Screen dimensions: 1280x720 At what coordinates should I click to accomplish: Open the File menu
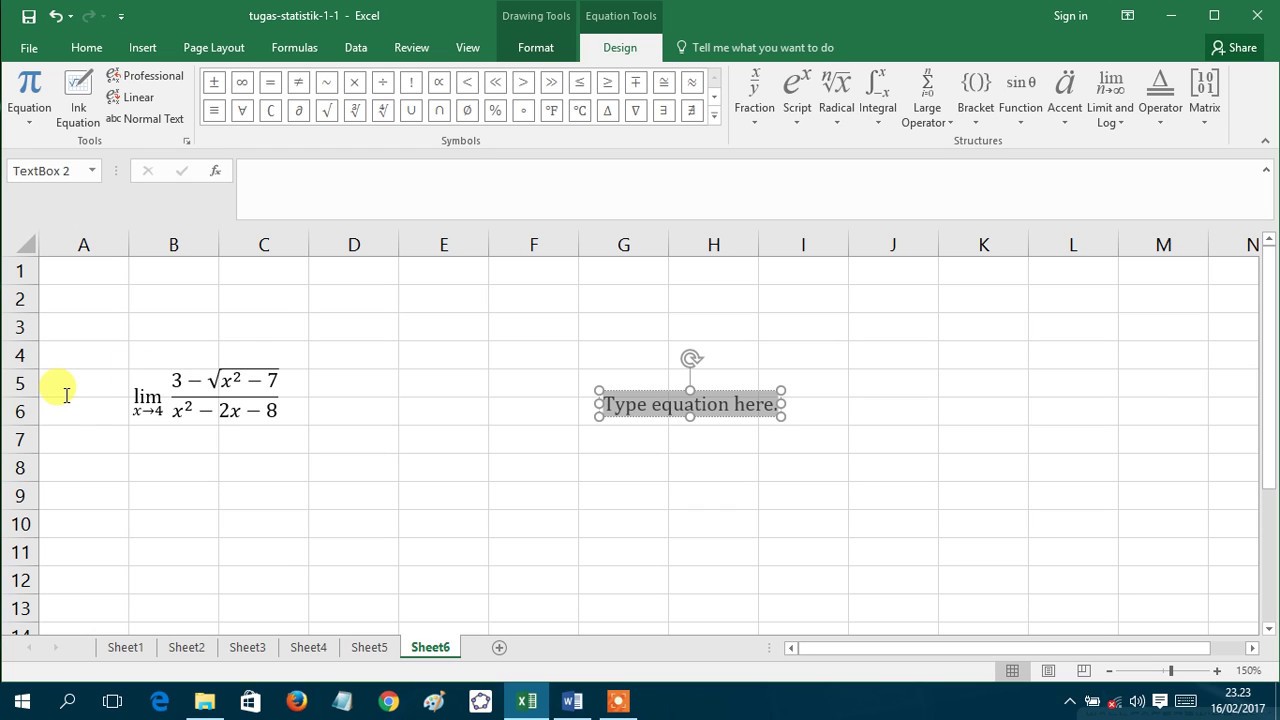point(29,48)
